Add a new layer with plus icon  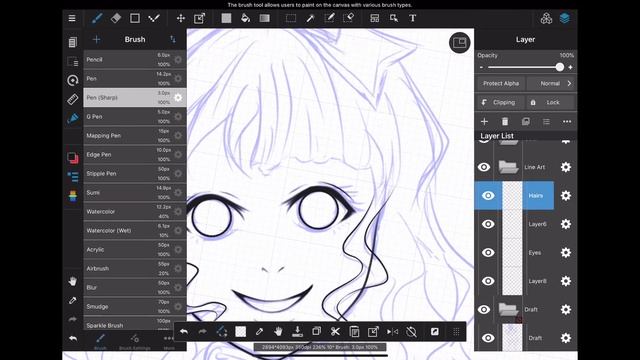coord(484,122)
